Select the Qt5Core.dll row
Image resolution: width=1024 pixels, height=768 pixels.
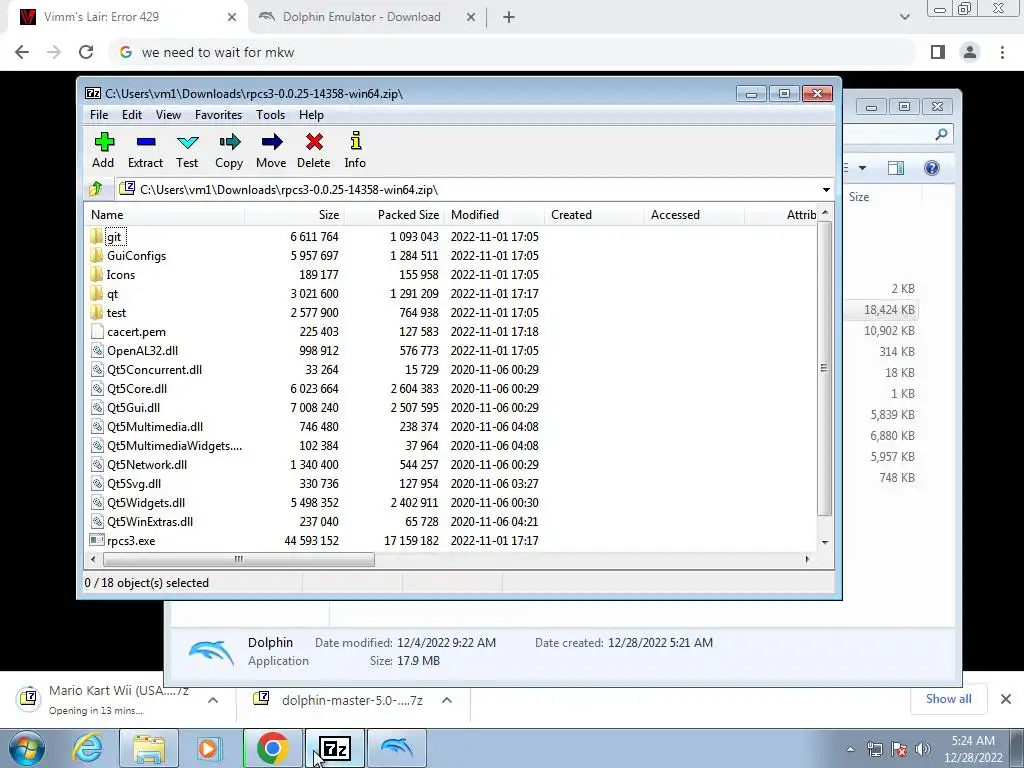click(451, 389)
